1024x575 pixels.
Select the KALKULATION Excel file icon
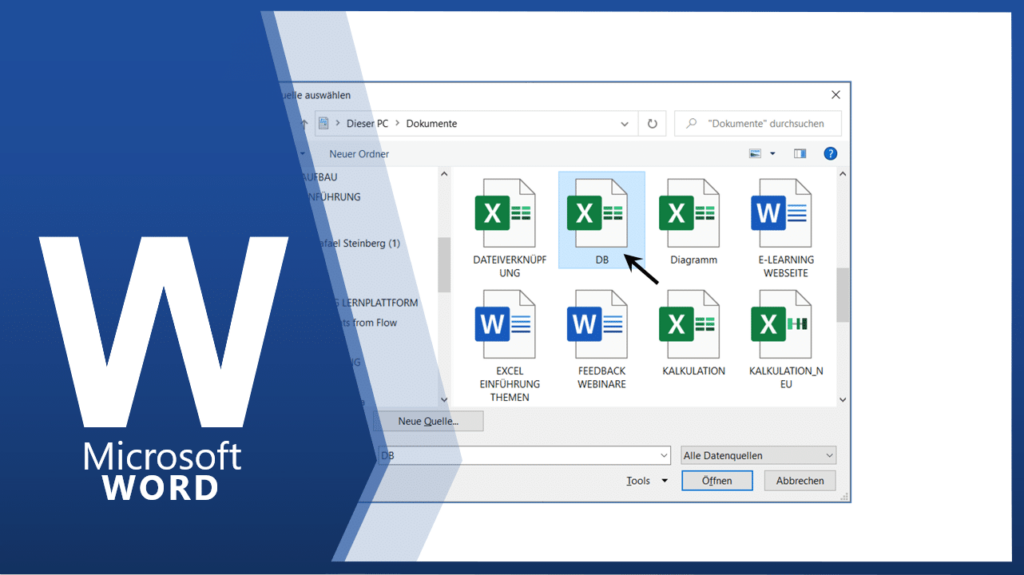click(690, 325)
